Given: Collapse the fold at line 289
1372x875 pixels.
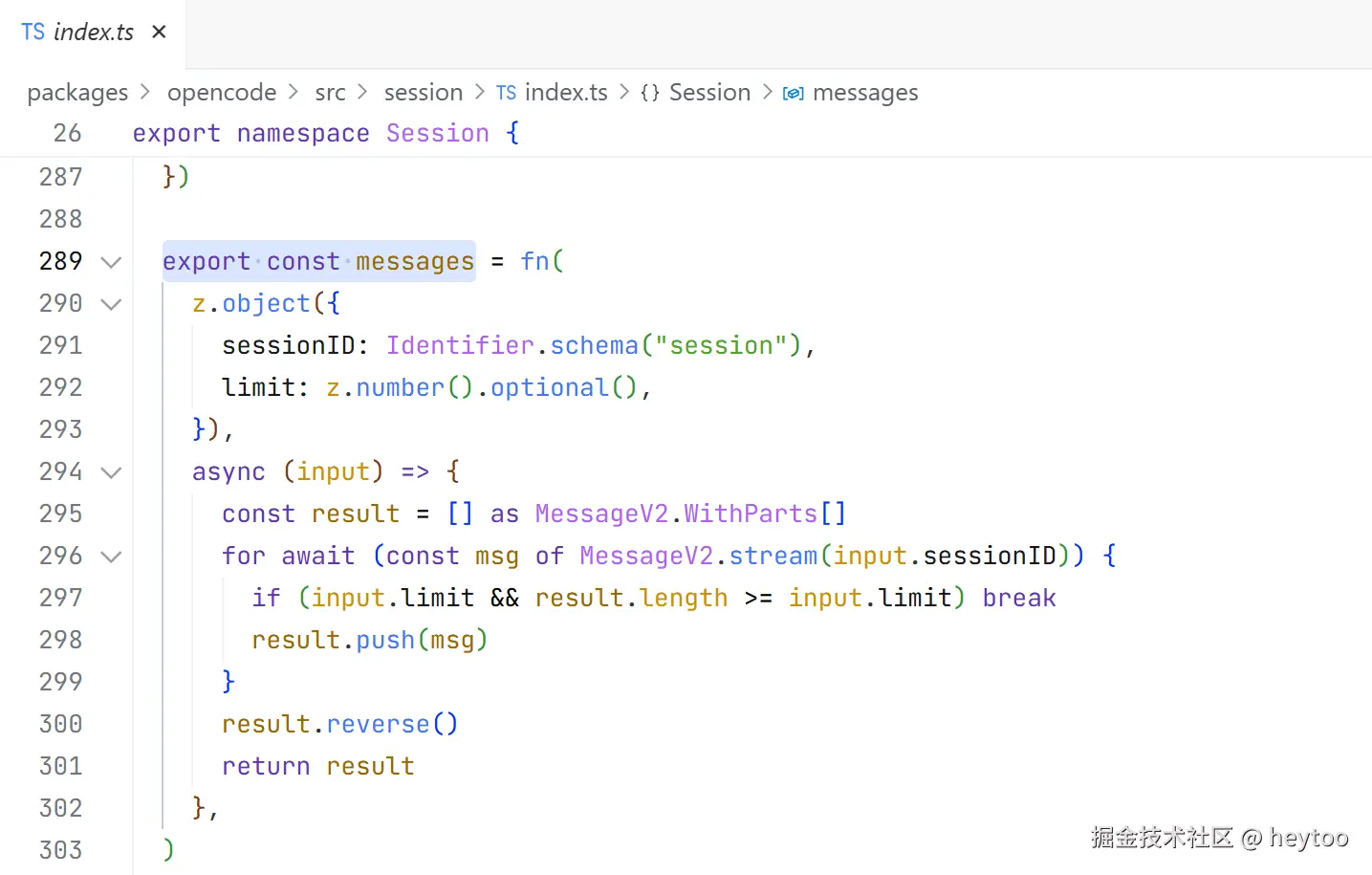Looking at the screenshot, I should (111, 262).
